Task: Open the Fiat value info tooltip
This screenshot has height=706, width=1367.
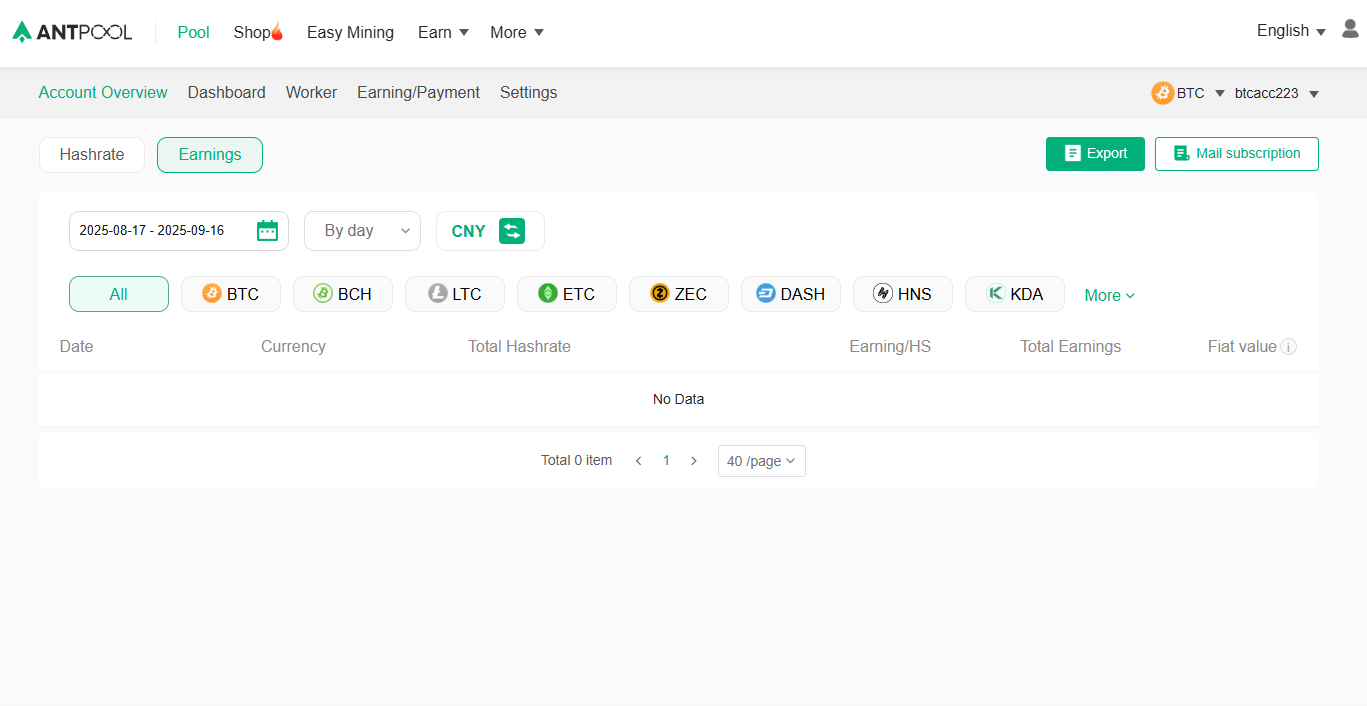Action: (1288, 346)
